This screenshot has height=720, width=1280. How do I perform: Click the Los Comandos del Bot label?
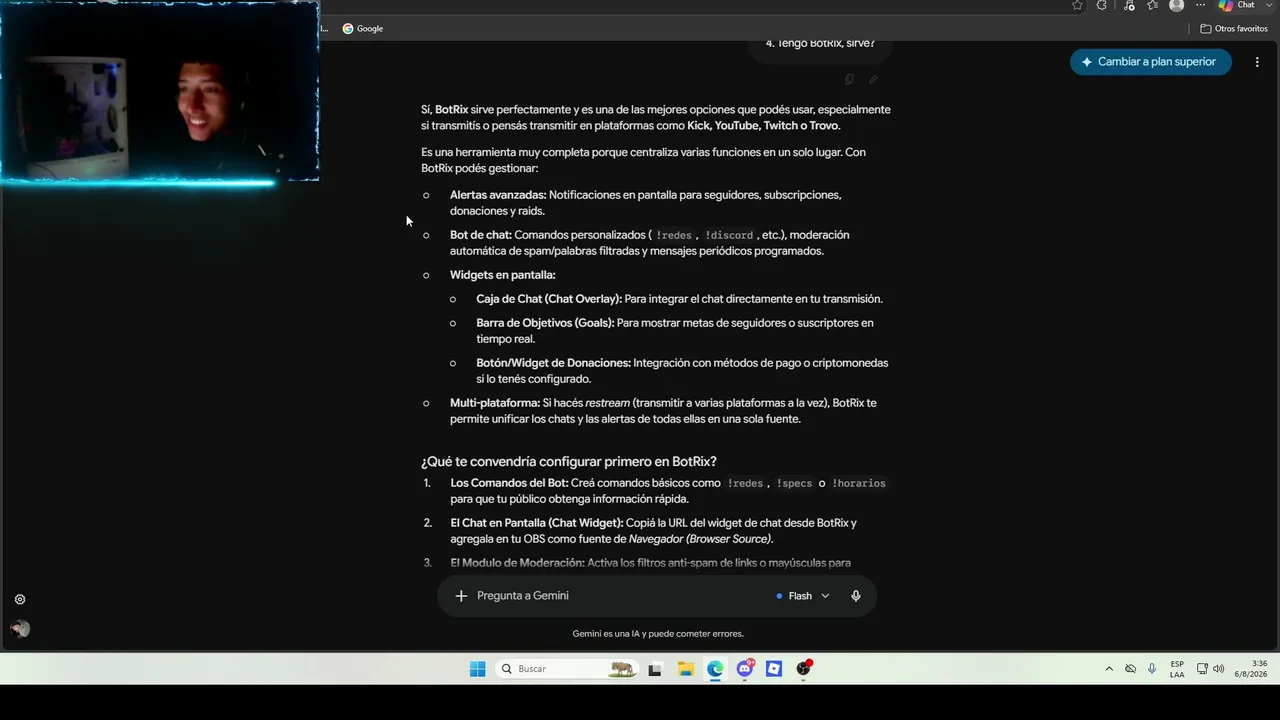pos(509,483)
